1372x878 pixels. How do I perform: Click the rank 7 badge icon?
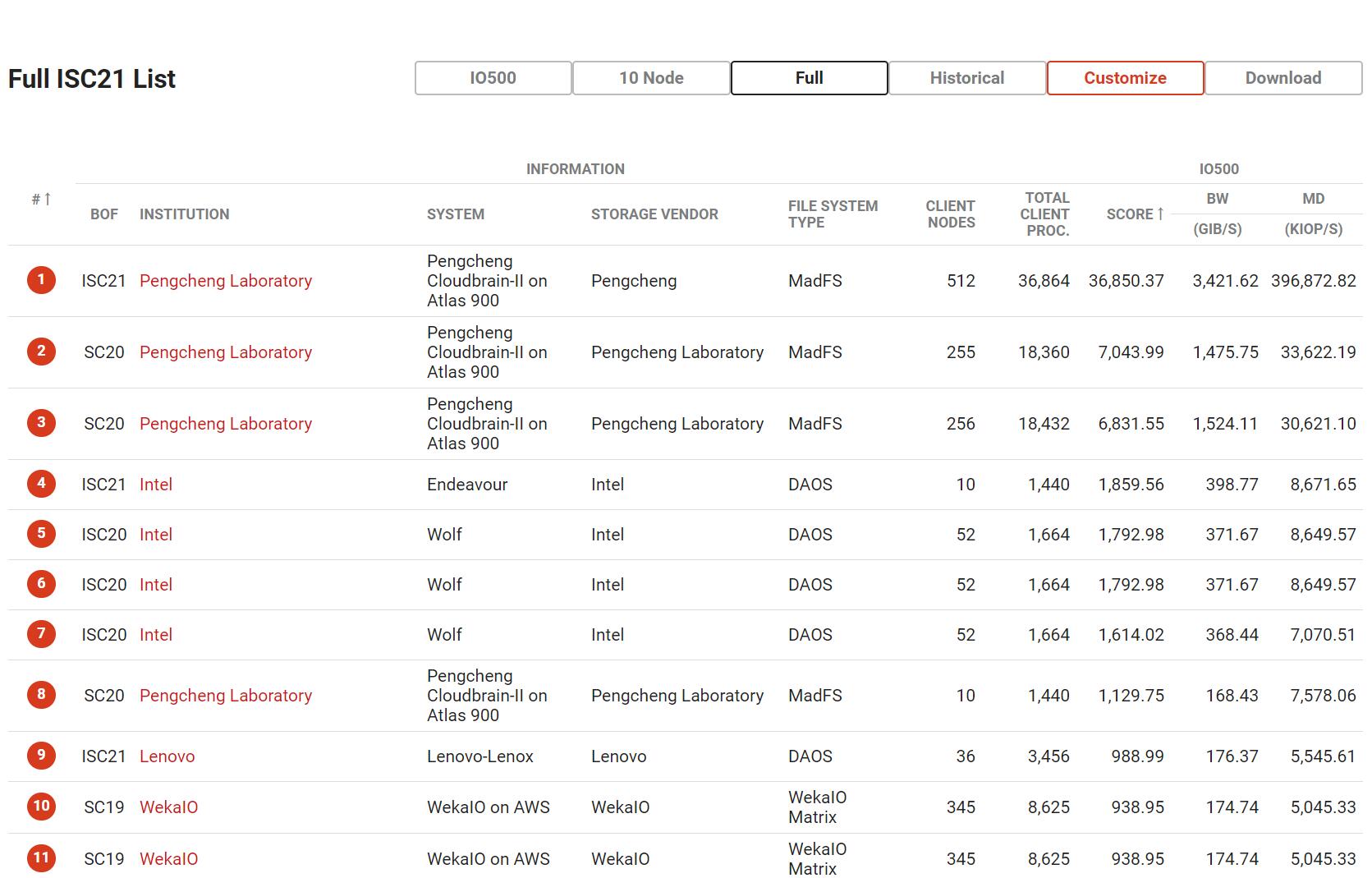pos(41,634)
